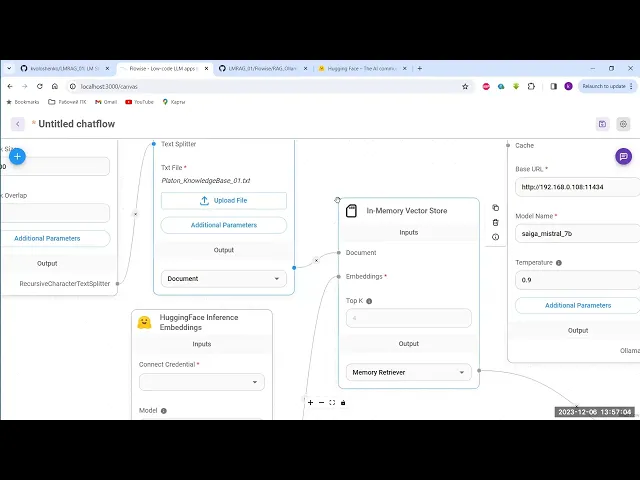The image size is (640, 480).
Task: Open the Bookmarks folder in bookmarks bar
Action: pyautogui.click(x=23, y=102)
